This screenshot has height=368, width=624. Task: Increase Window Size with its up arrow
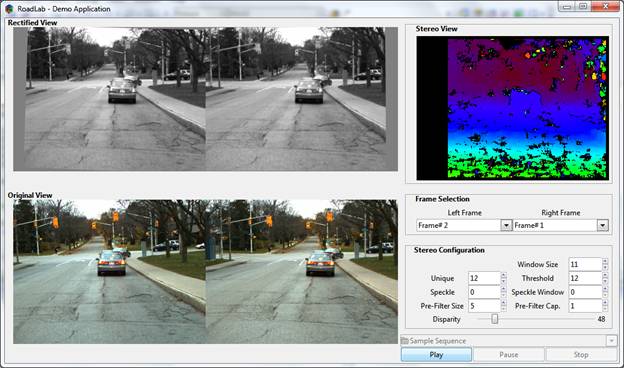coord(605,261)
